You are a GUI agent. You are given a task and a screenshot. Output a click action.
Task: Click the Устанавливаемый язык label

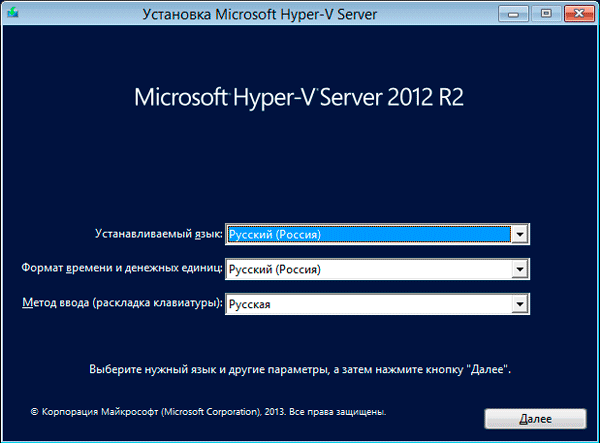[158, 234]
